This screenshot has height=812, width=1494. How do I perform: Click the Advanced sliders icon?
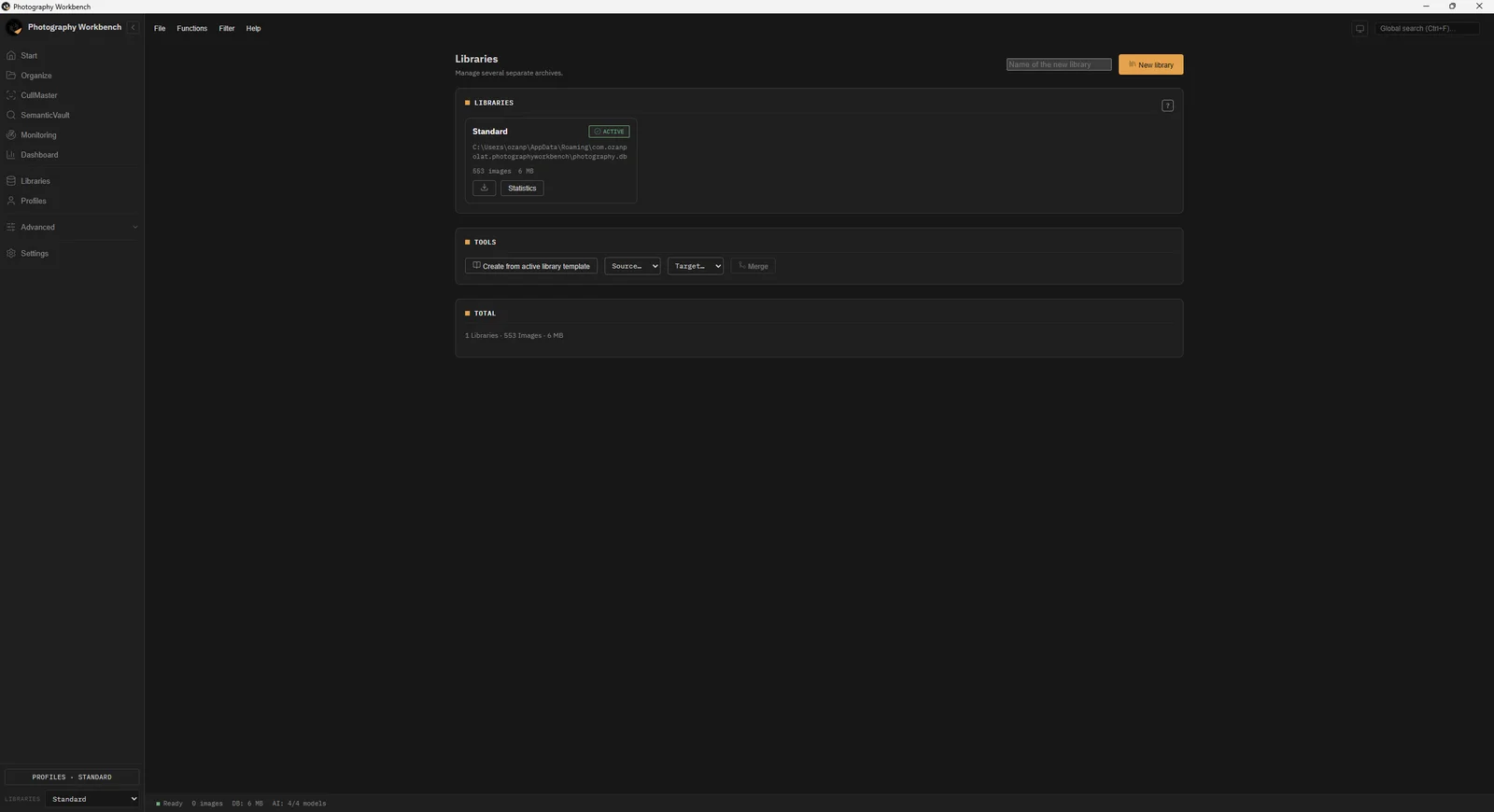[11, 227]
